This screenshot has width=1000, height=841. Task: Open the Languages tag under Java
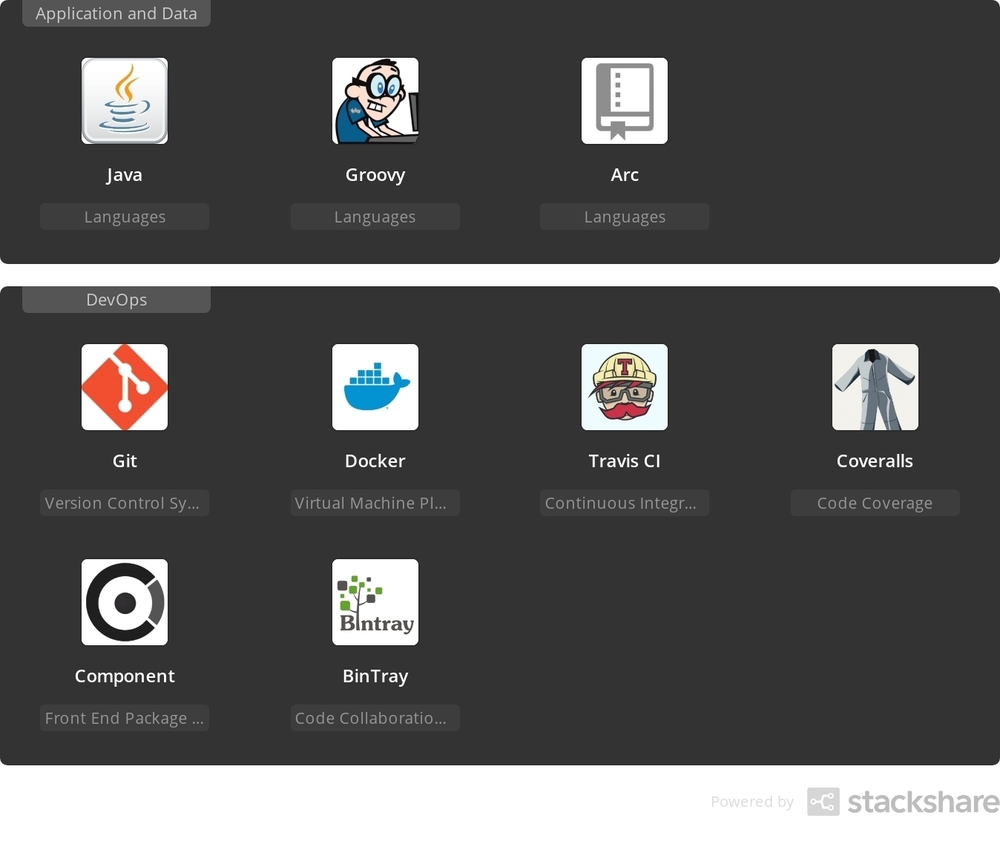pos(124,216)
